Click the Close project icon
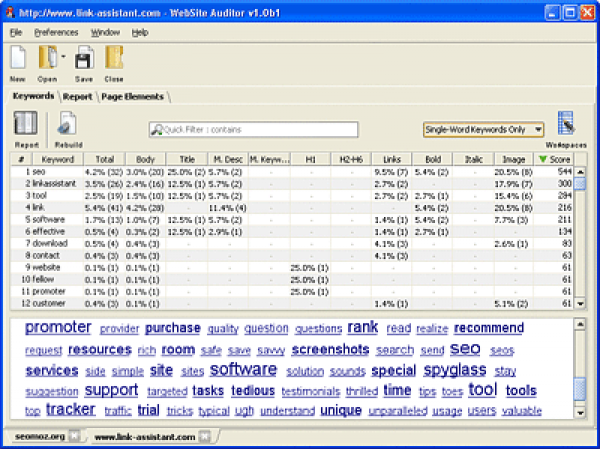This screenshot has height=449, width=600. [114, 59]
